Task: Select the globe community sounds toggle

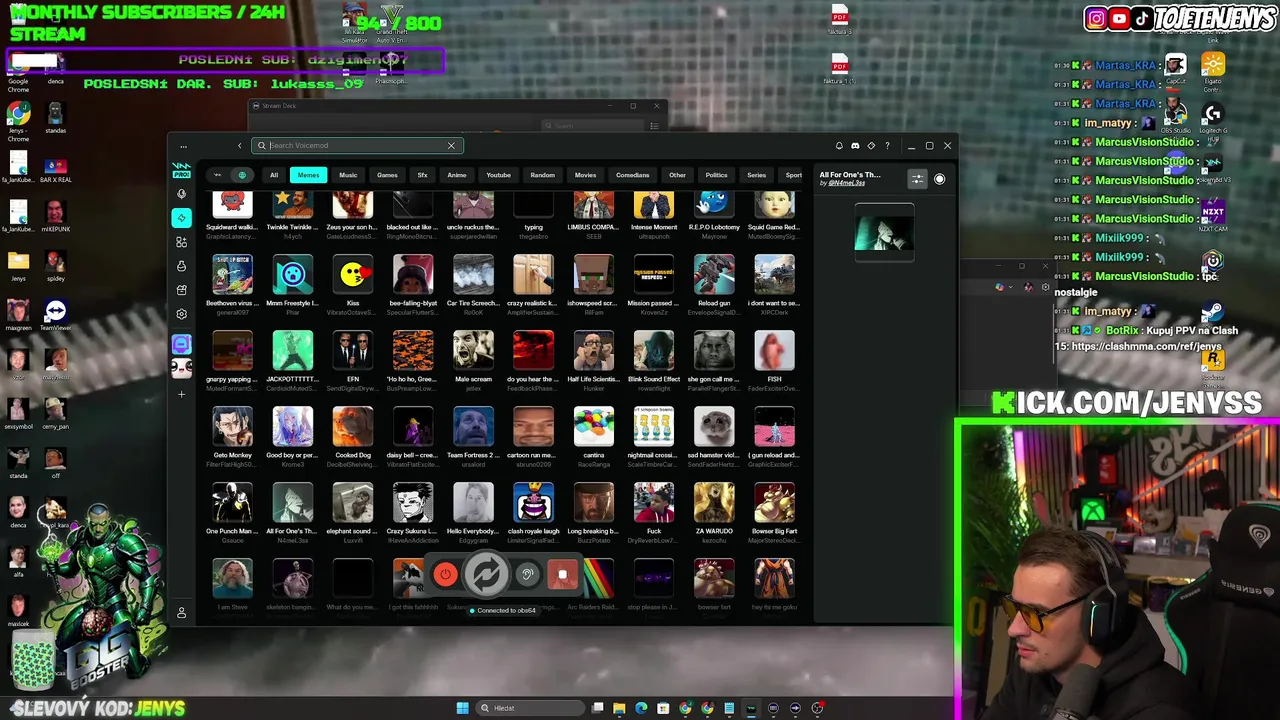Action: point(241,175)
